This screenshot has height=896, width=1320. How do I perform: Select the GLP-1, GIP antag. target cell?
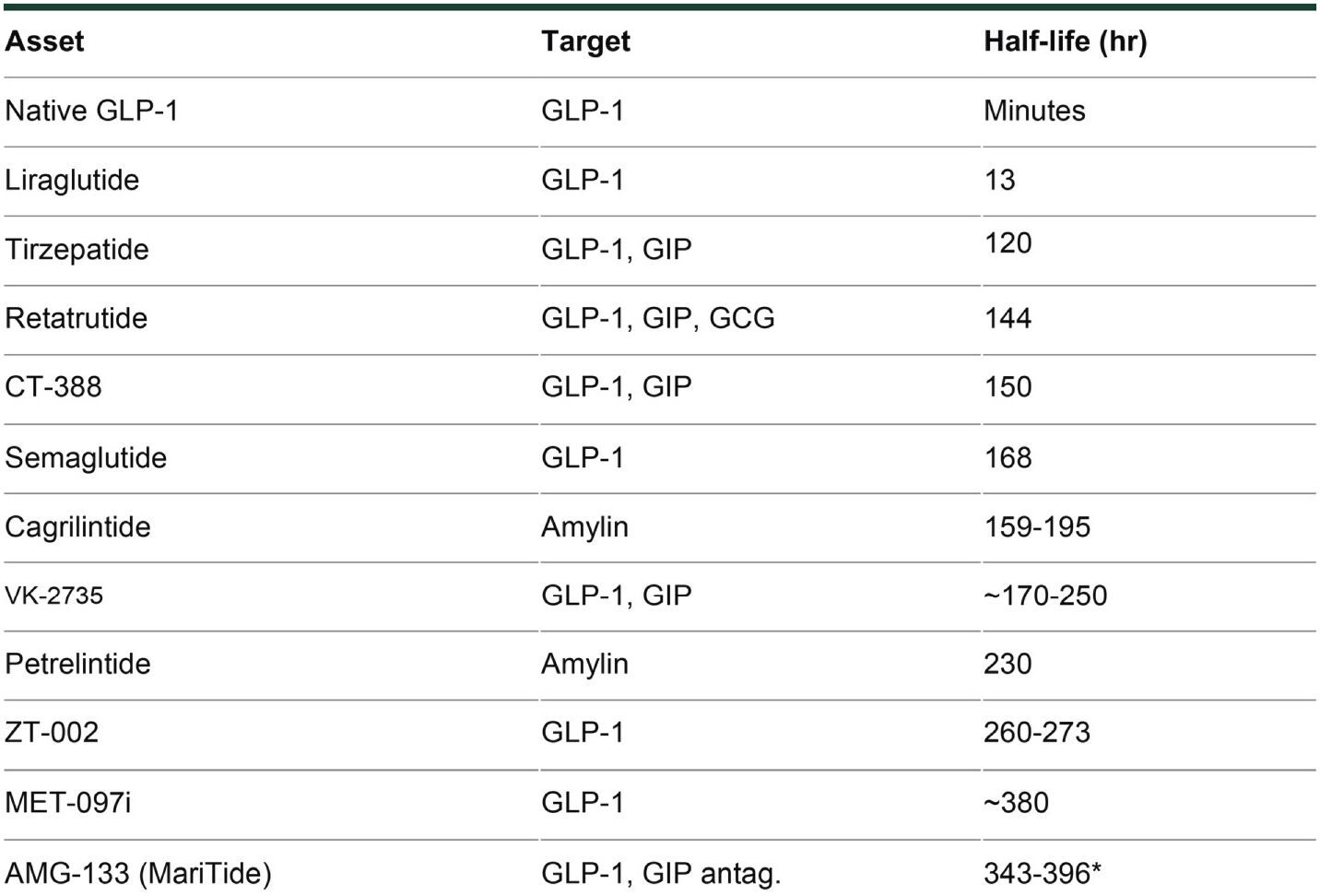point(660,872)
